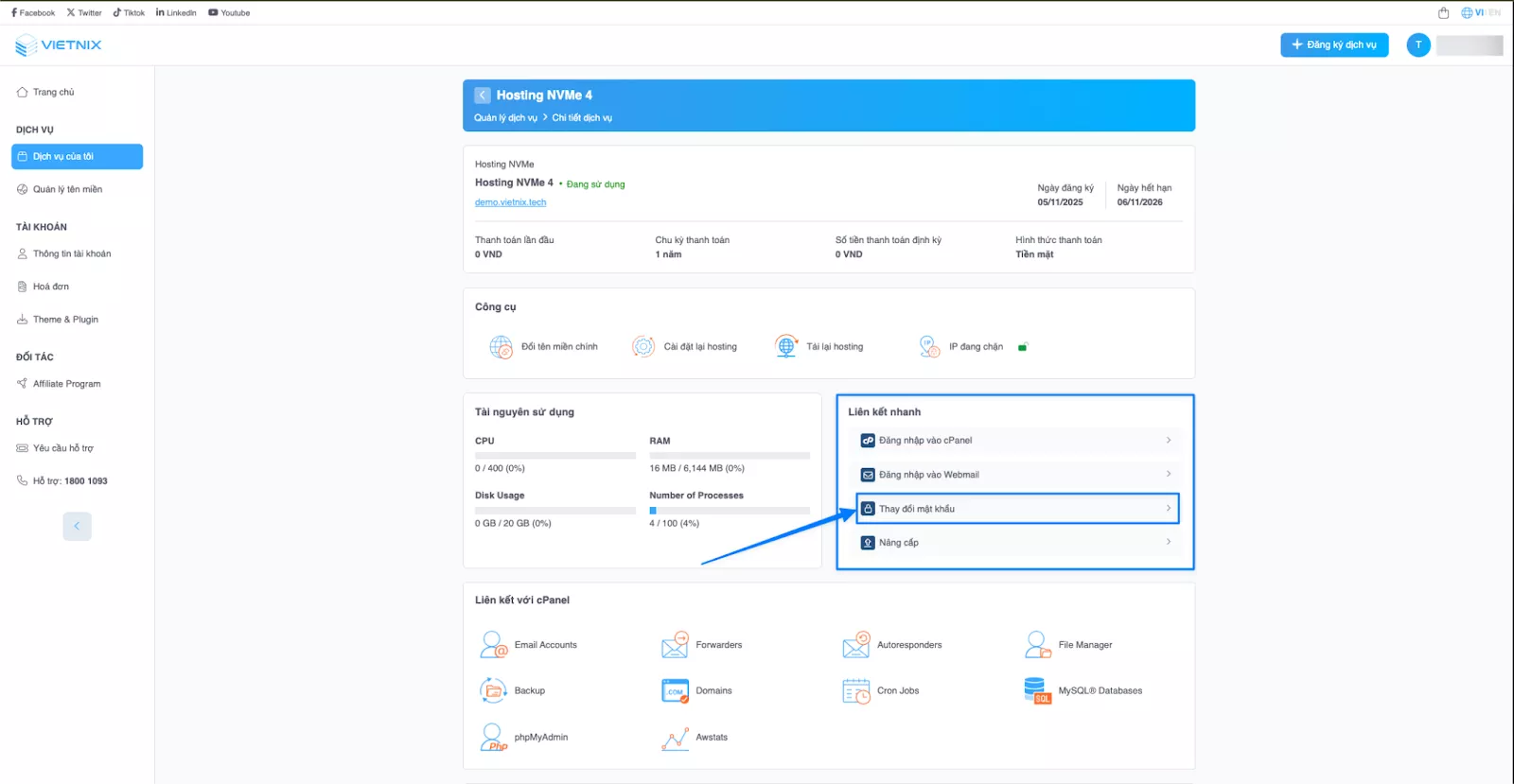Click the phpMyAdmin icon

pos(493,738)
